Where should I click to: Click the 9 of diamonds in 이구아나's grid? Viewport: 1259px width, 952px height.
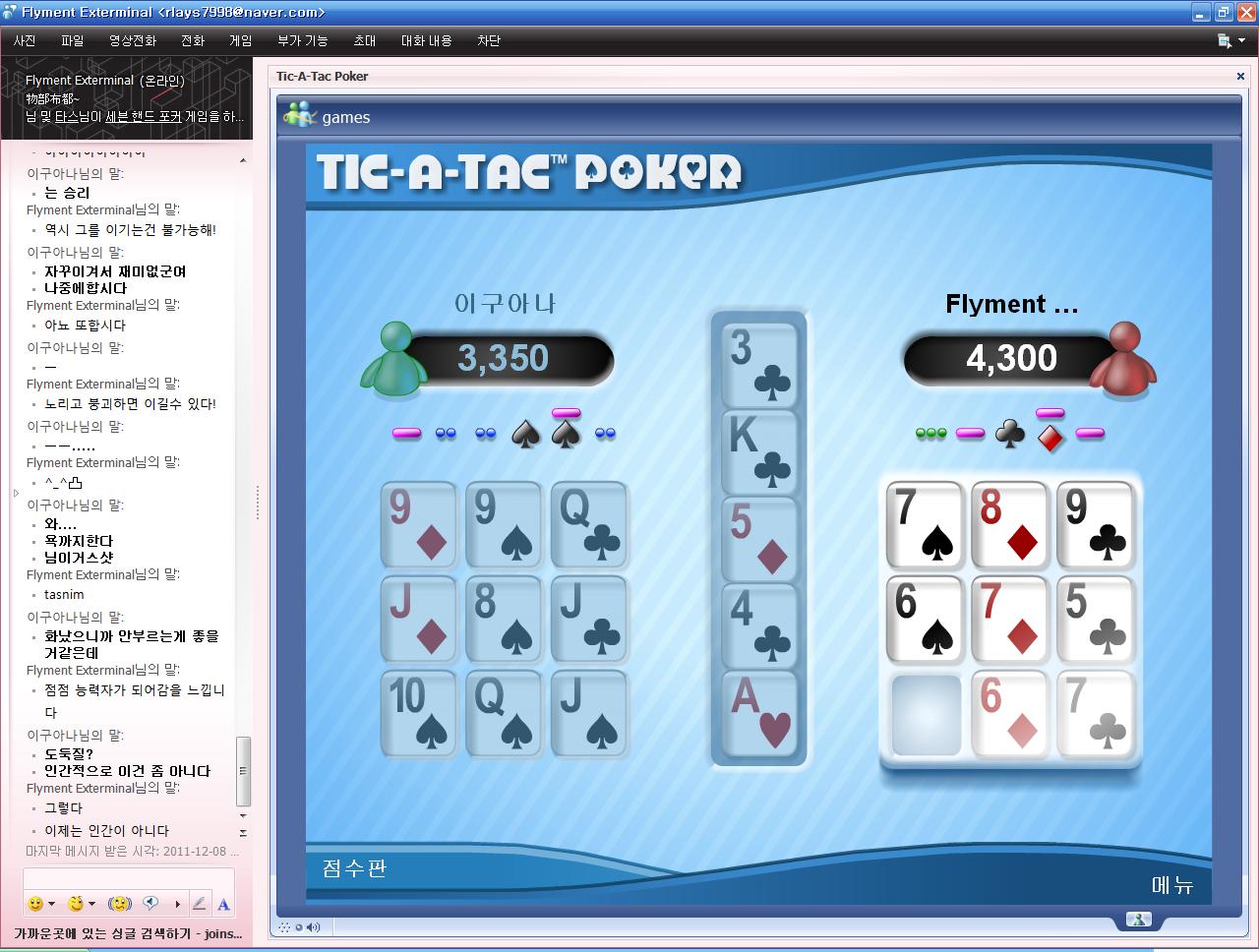[419, 524]
